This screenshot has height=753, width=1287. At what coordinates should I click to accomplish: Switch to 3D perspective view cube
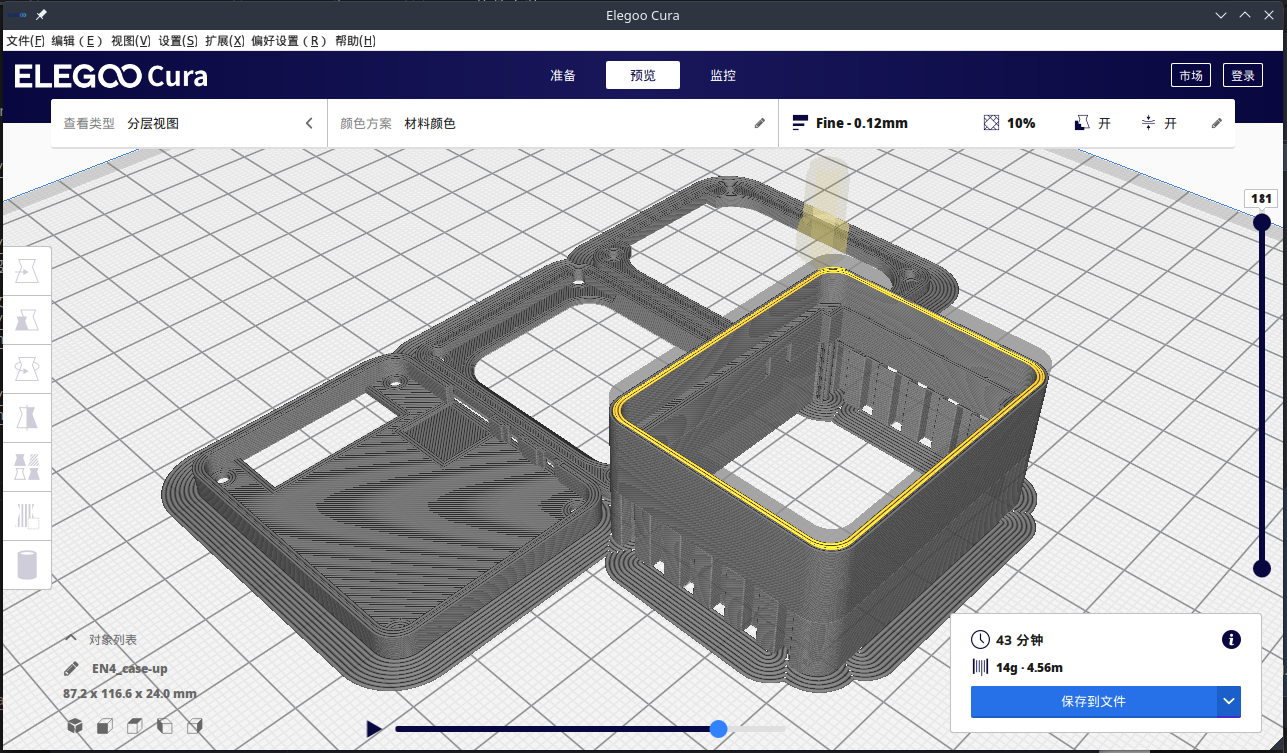(x=75, y=726)
